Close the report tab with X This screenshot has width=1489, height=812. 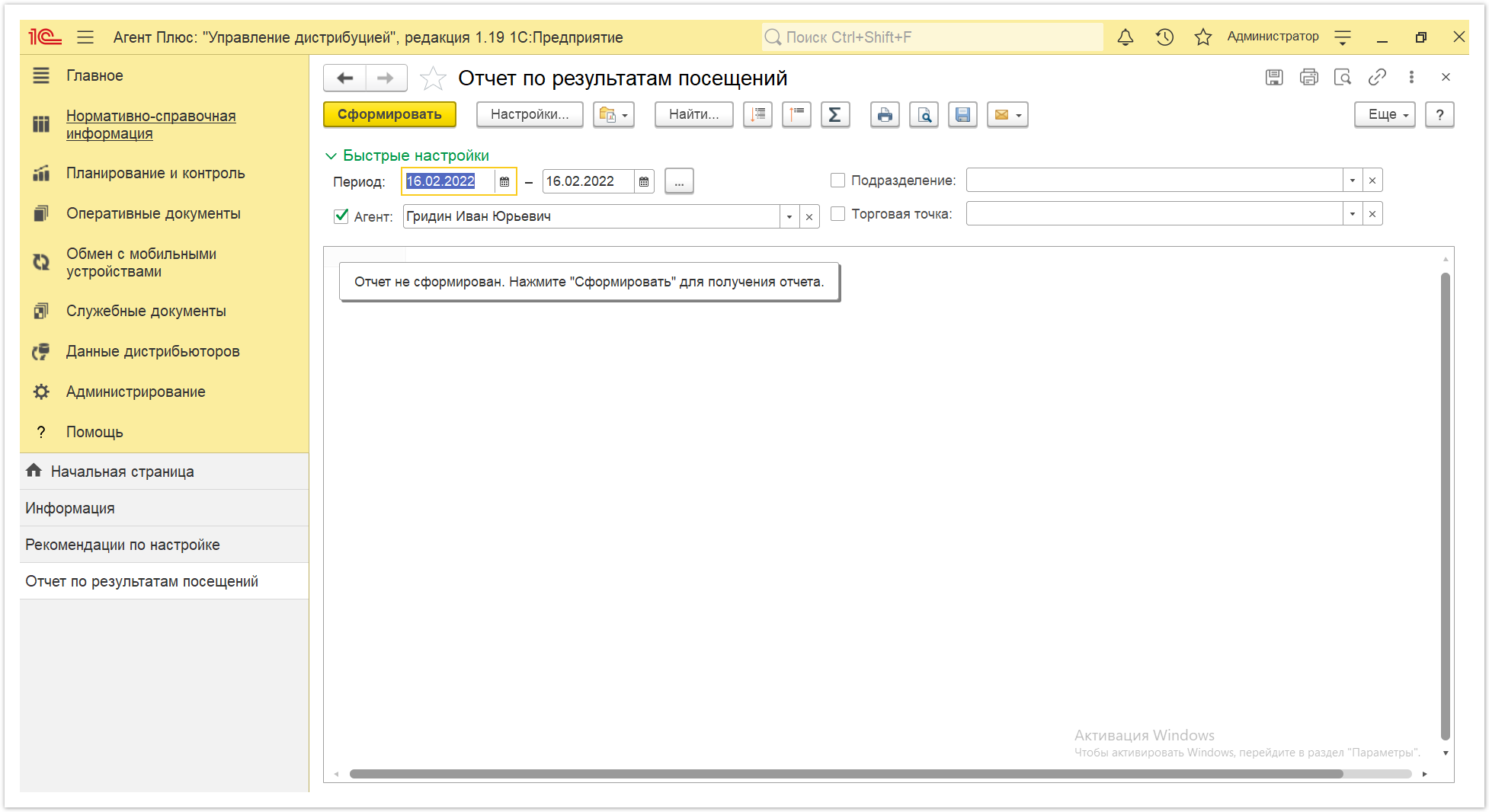point(1446,77)
